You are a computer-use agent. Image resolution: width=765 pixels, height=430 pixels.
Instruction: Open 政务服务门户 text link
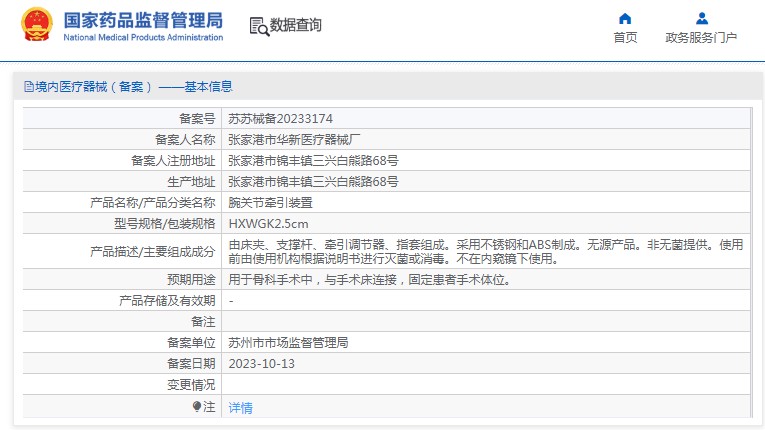pos(701,38)
